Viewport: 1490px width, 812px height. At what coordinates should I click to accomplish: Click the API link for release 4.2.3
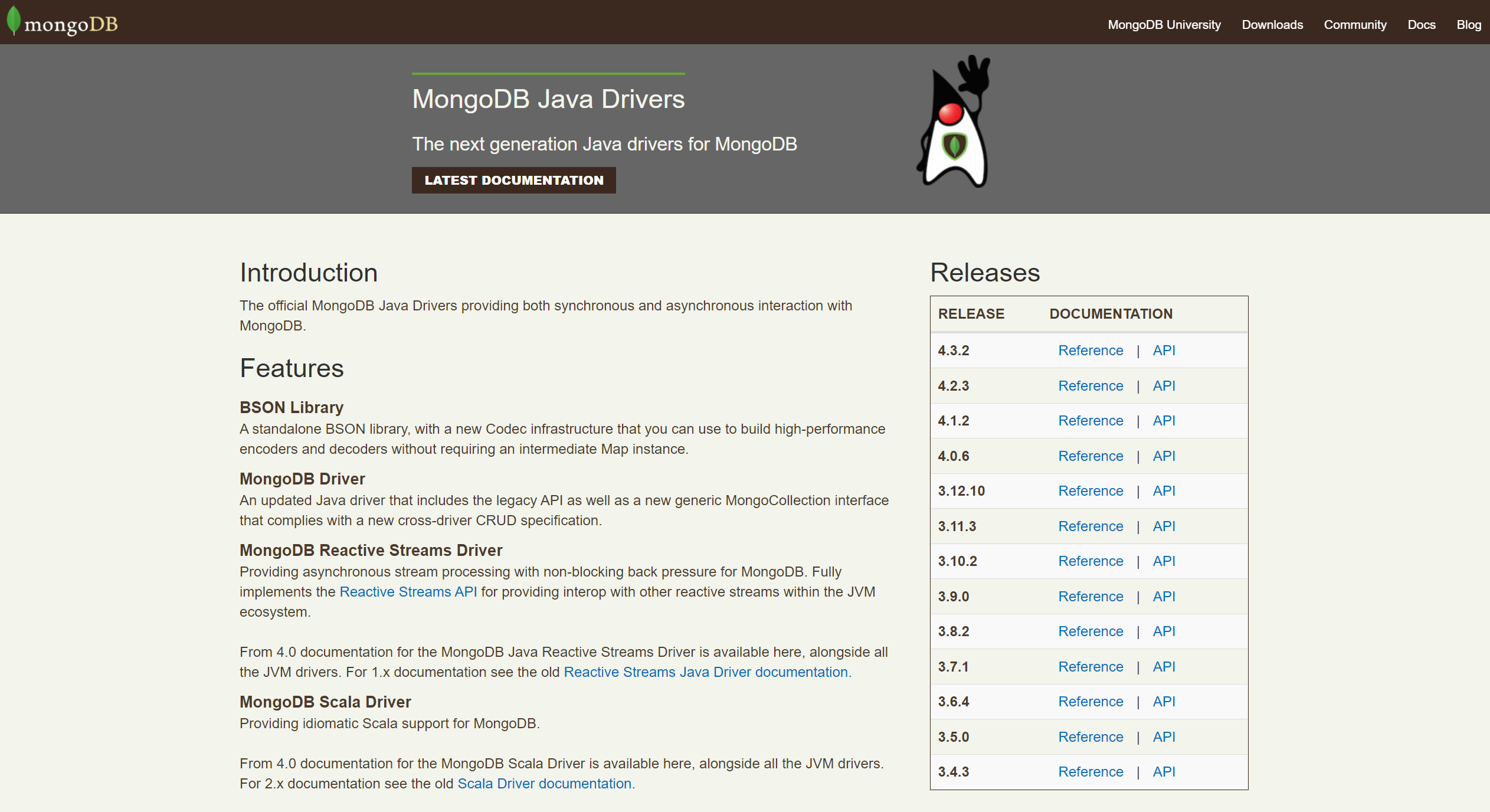click(1164, 386)
